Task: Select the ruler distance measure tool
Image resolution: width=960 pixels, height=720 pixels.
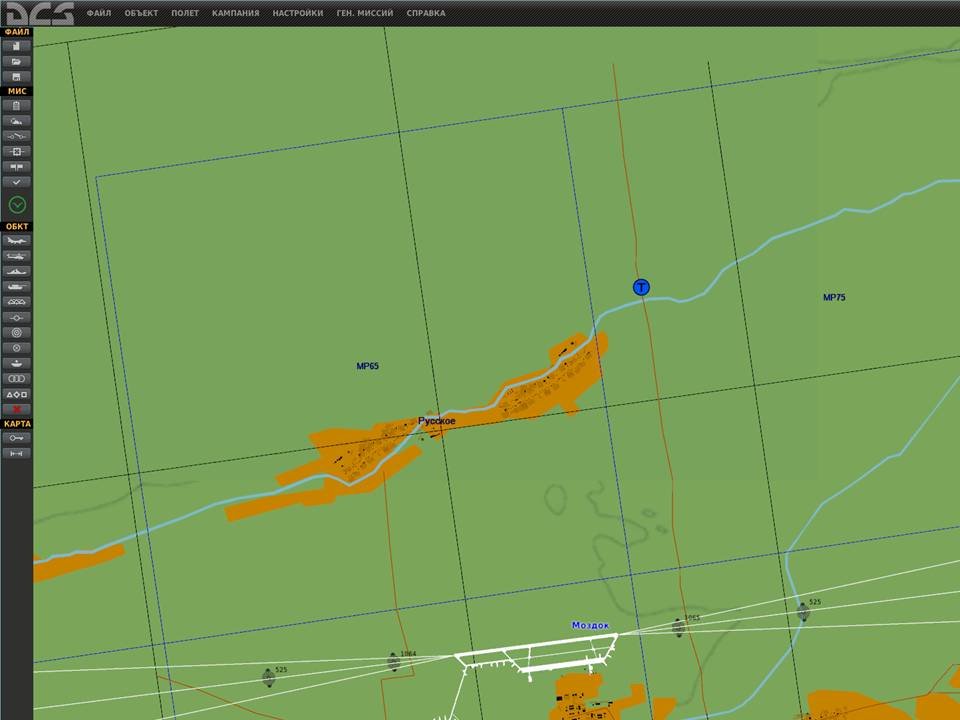Action: coord(17,453)
